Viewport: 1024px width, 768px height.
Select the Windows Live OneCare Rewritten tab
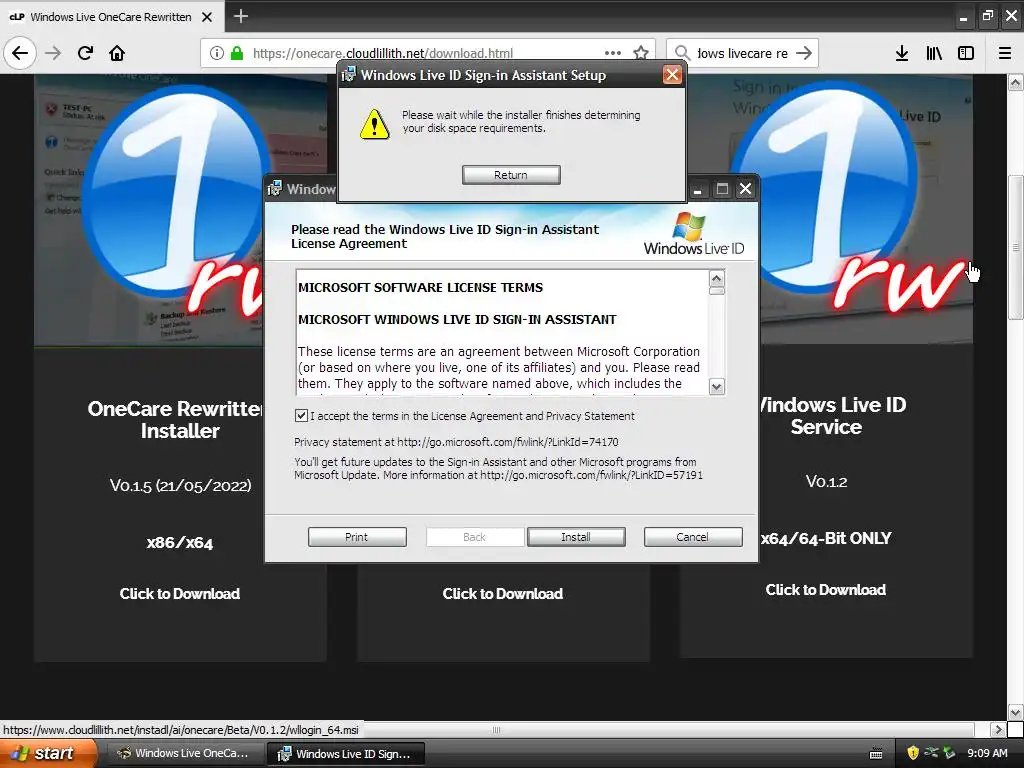[x=112, y=17]
